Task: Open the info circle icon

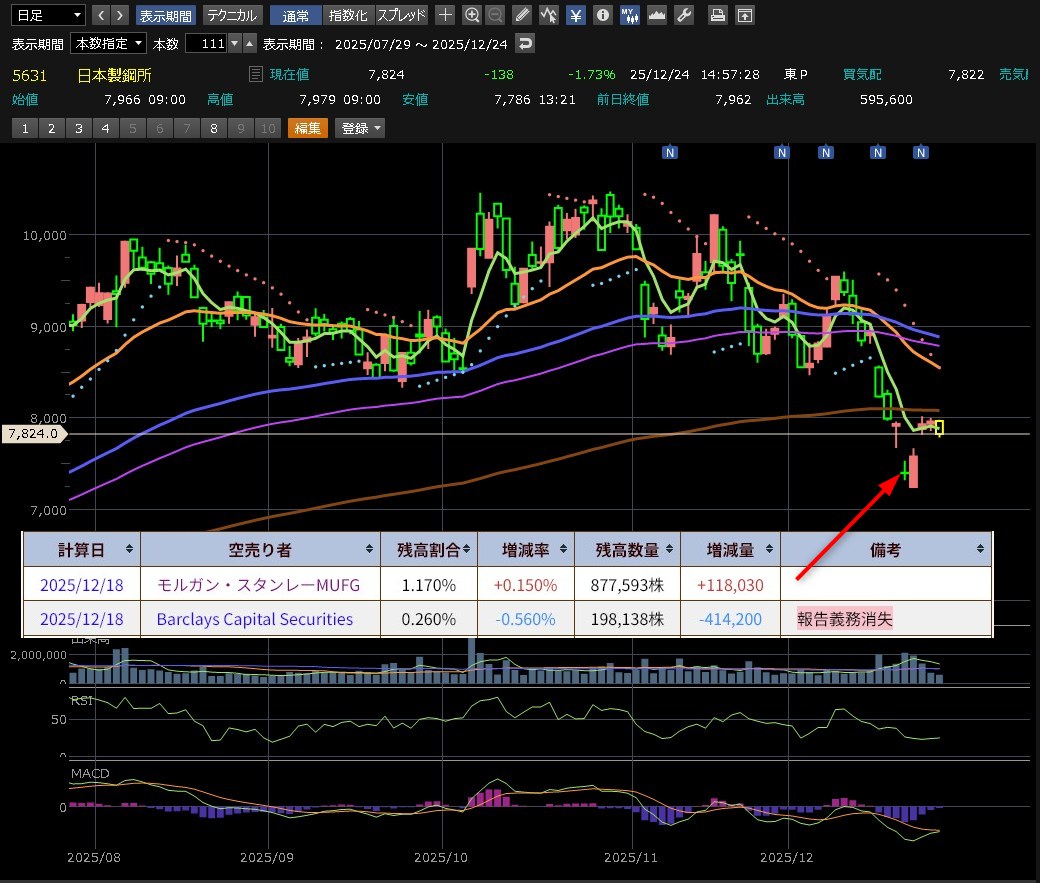Action: point(602,15)
